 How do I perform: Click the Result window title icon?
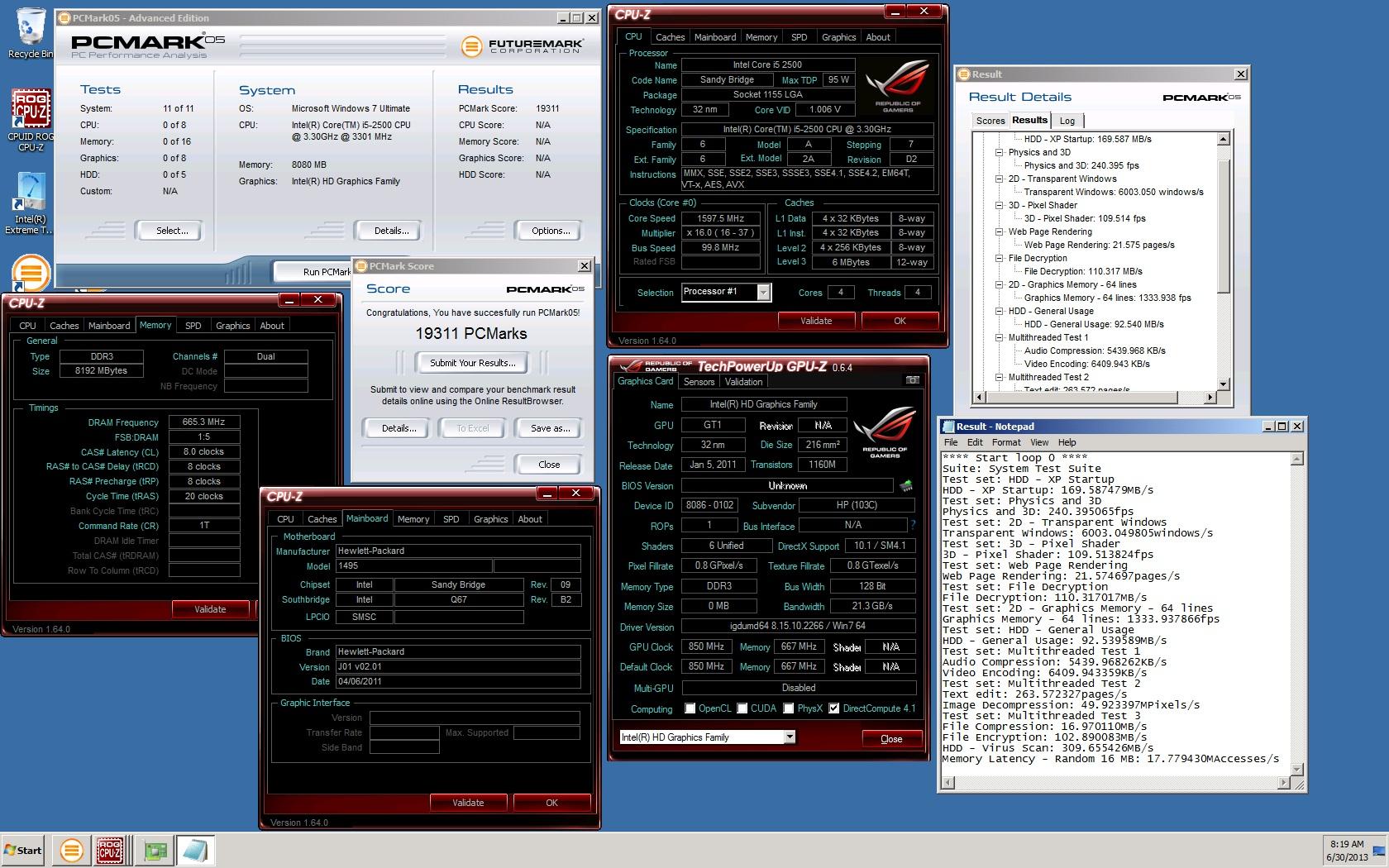pos(964,74)
